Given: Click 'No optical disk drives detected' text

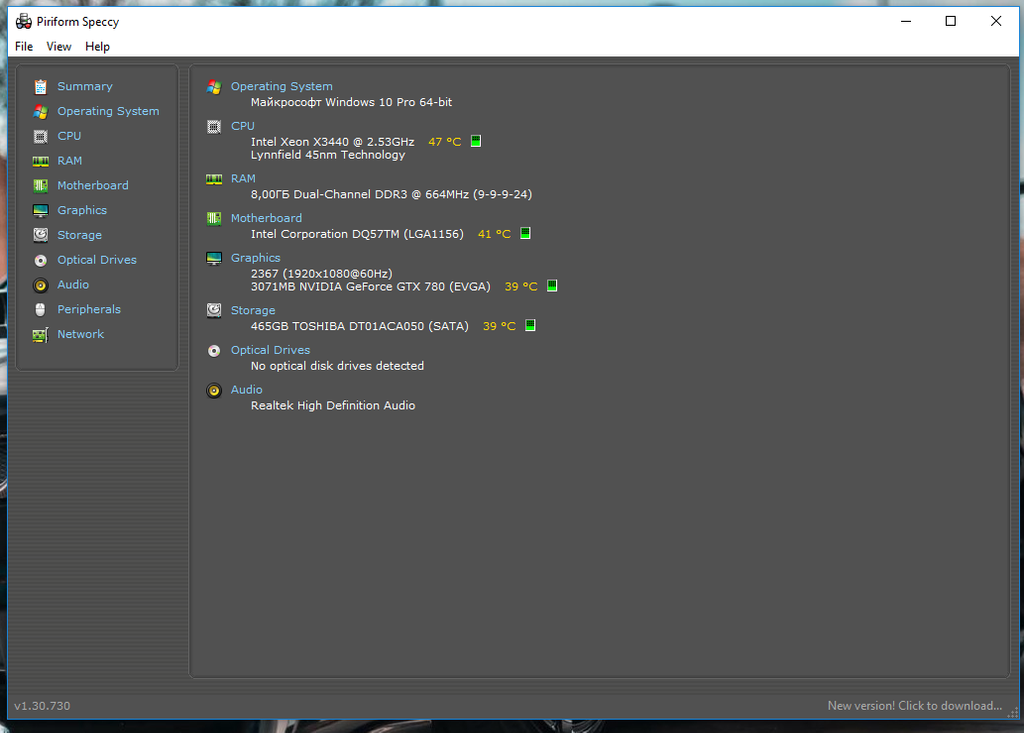Looking at the screenshot, I should point(338,366).
